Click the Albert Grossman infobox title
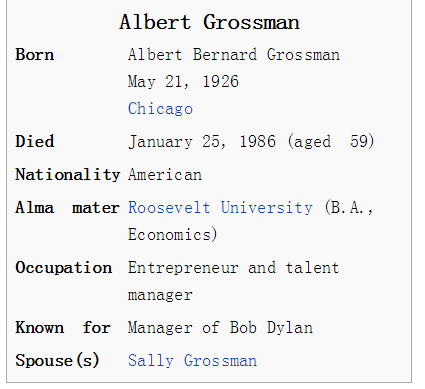 coord(209,22)
